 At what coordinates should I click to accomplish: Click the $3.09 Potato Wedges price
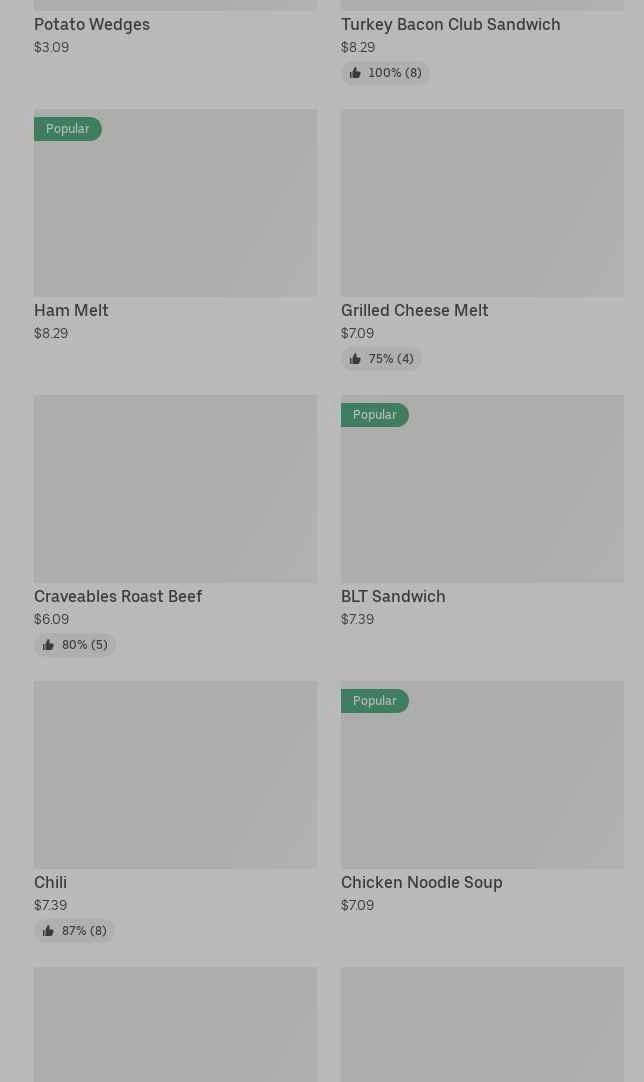52,47
